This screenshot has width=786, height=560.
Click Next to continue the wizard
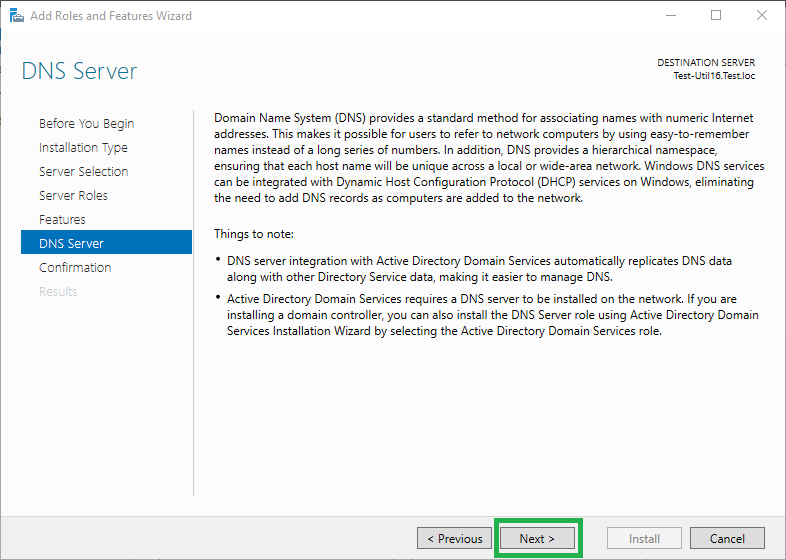[537, 538]
